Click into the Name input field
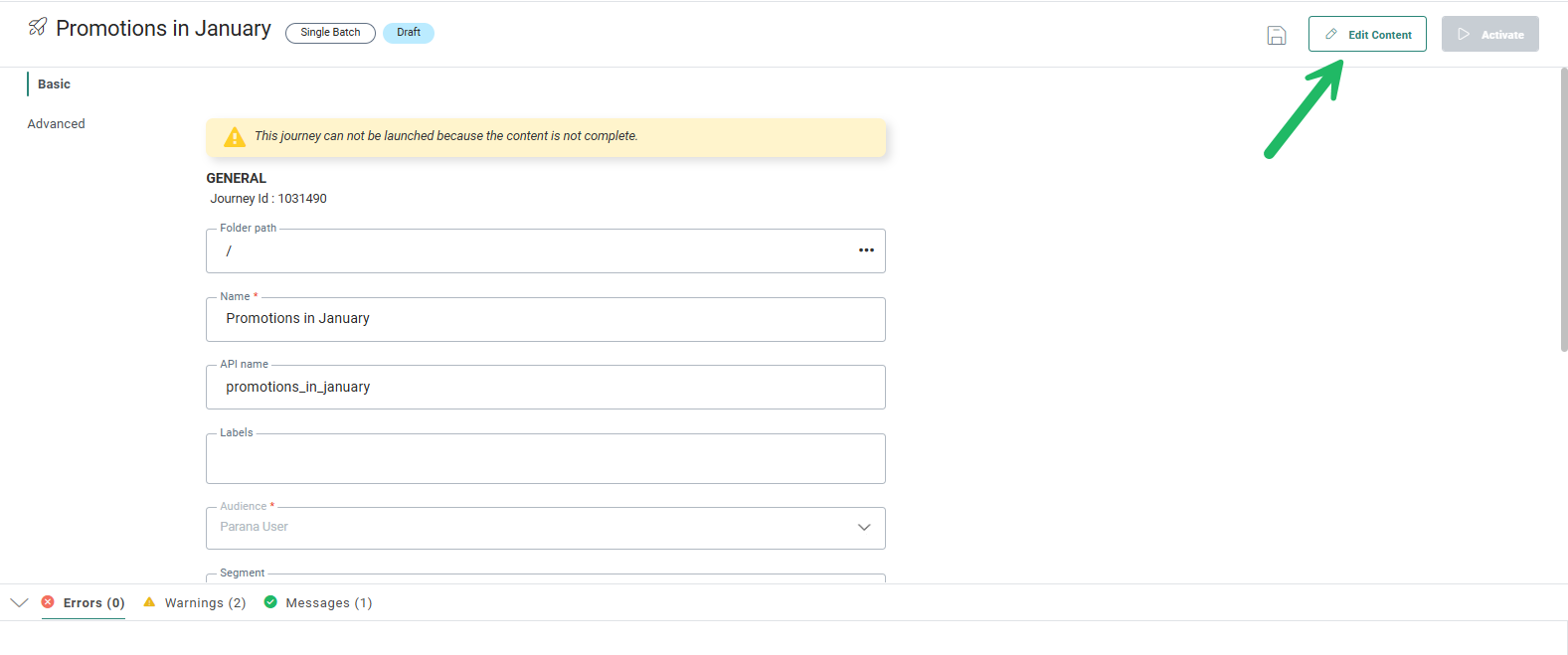 tap(545, 319)
